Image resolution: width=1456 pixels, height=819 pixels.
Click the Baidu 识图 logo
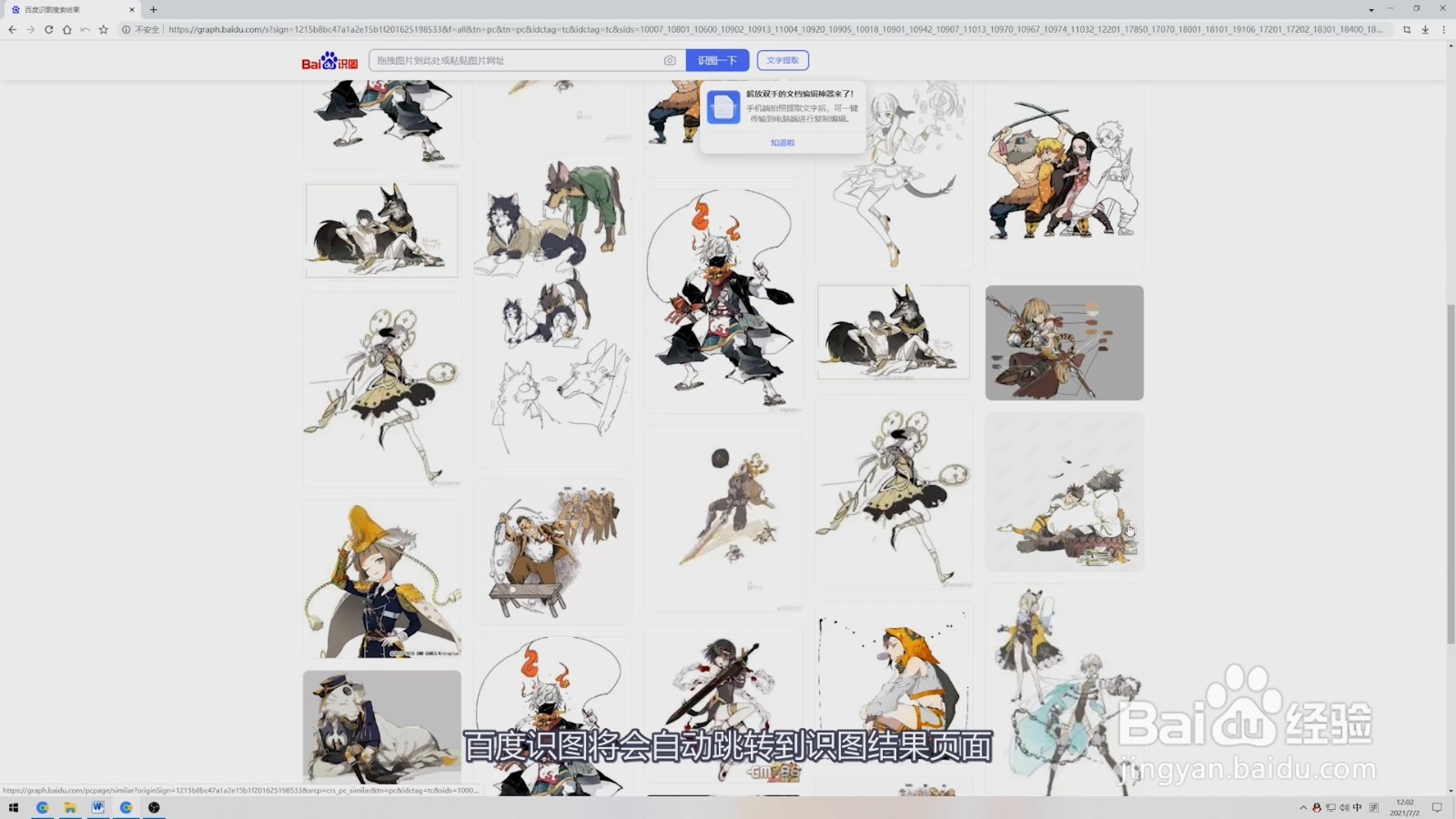tap(329, 61)
